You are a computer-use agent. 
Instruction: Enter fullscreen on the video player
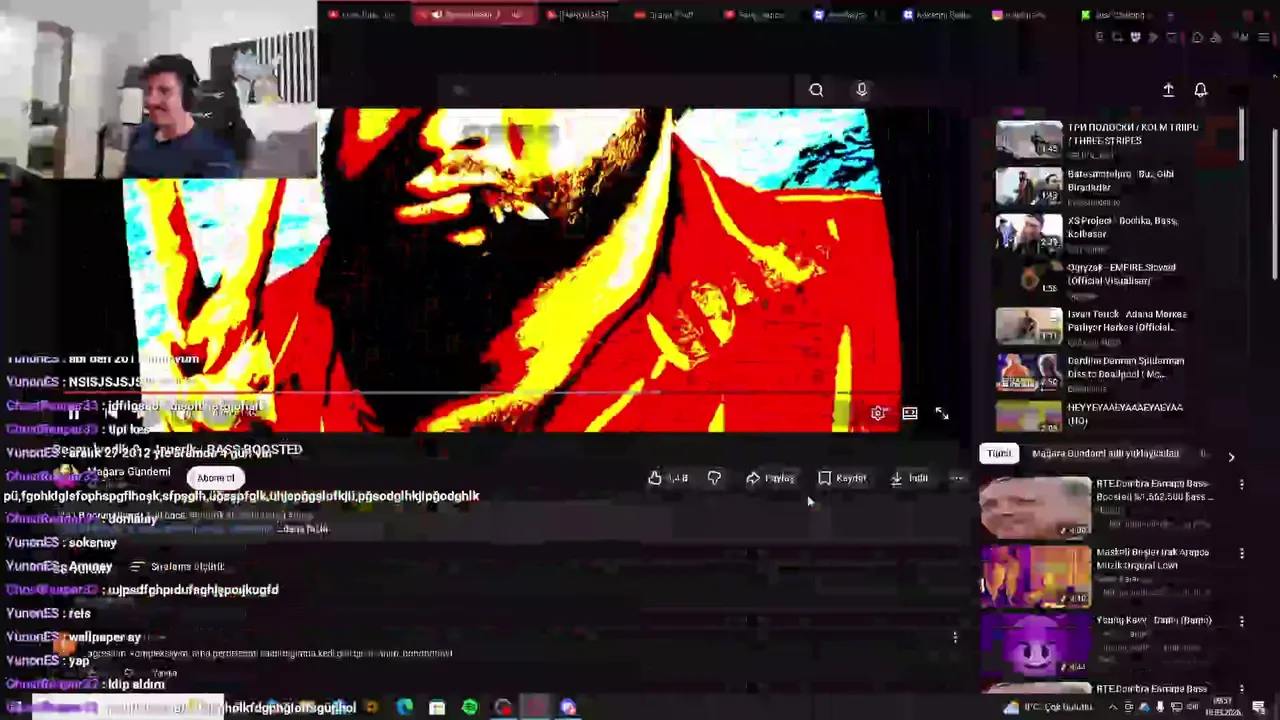click(x=942, y=413)
